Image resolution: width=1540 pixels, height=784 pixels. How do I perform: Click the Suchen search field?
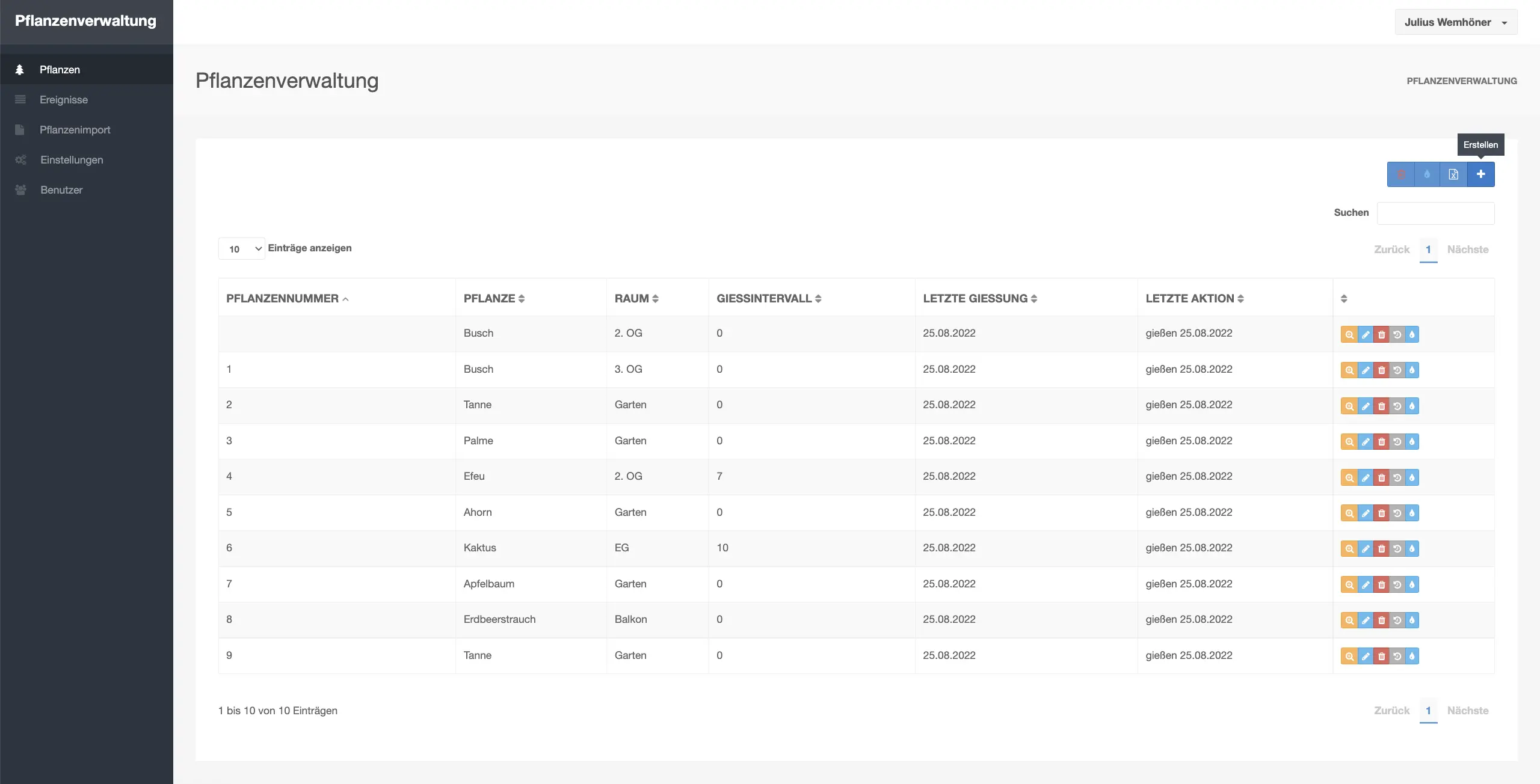tap(1435, 213)
